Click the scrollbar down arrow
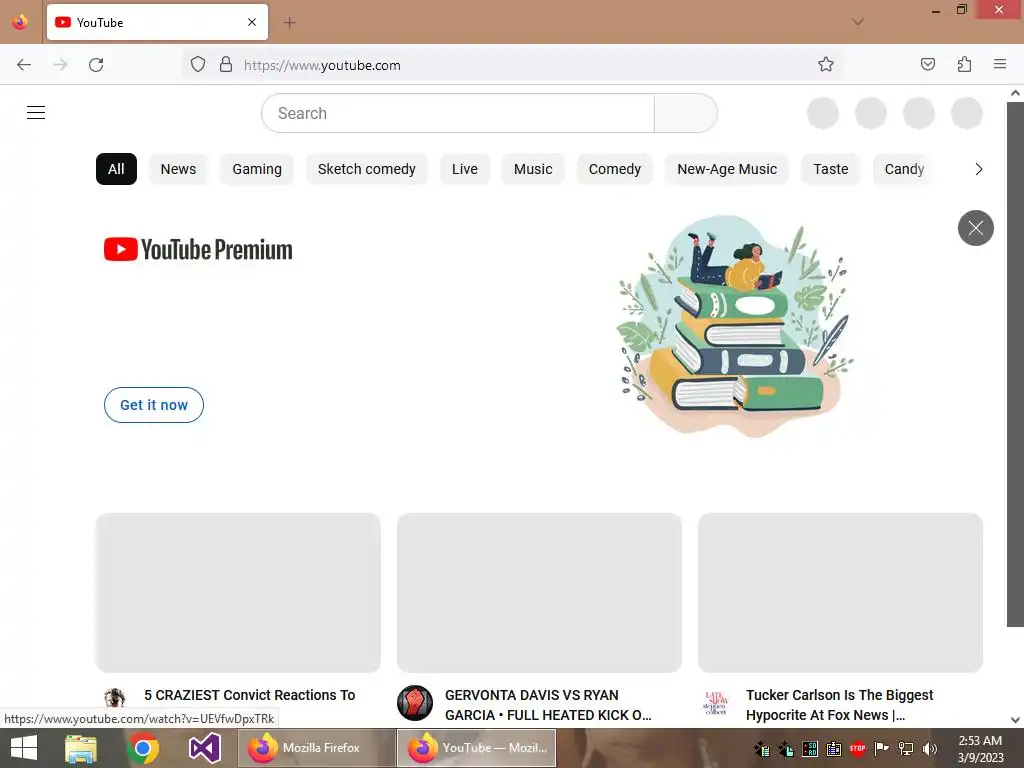 coord(1015,720)
